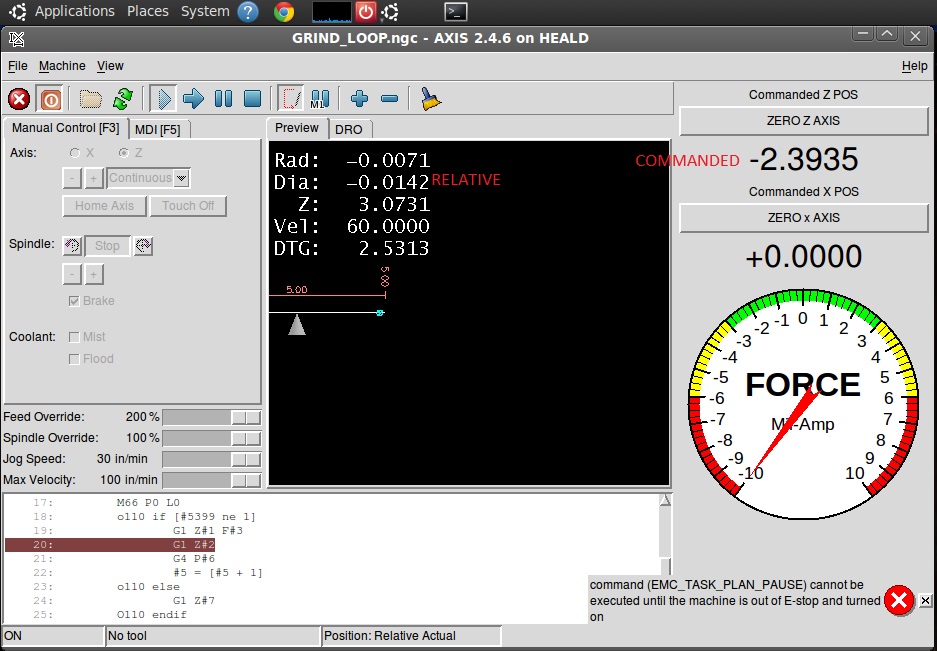Select Z axis radio button
The image size is (937, 651).
pyautogui.click(x=124, y=153)
